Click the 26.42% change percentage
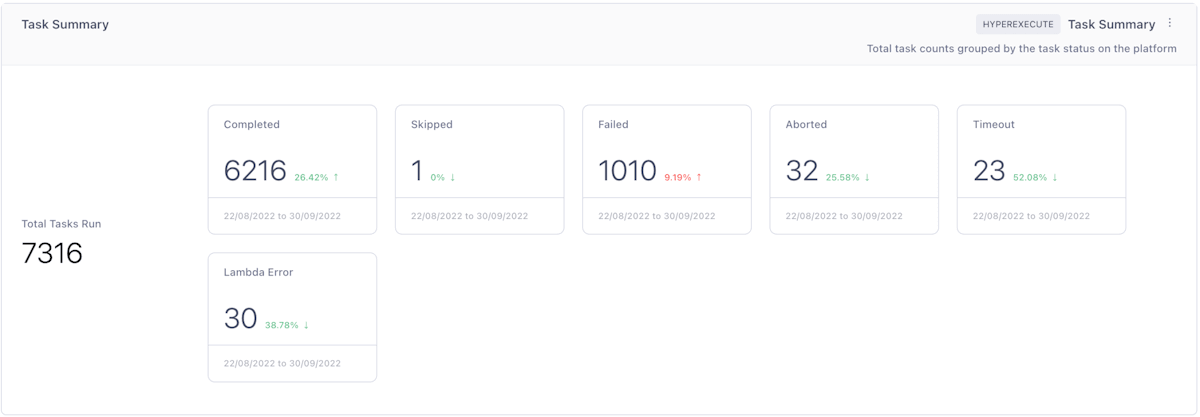The image size is (1200, 417). pos(311,177)
